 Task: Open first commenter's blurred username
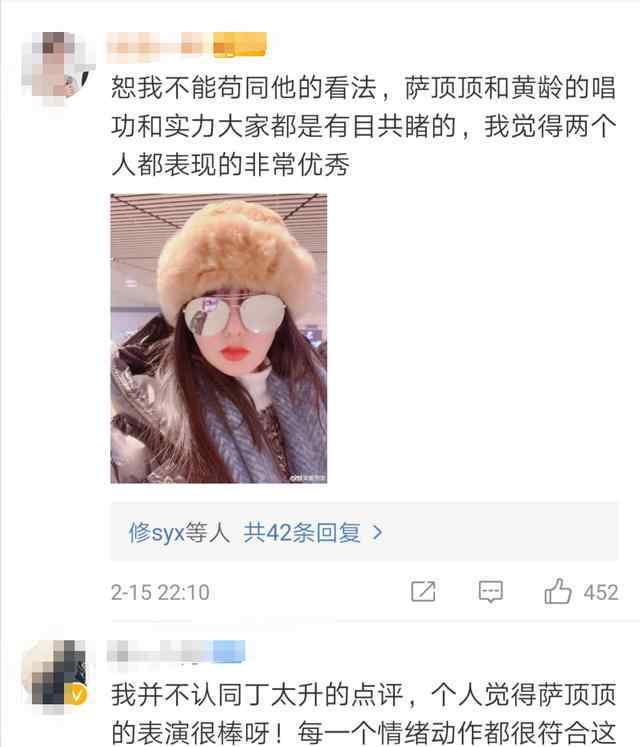159,46
